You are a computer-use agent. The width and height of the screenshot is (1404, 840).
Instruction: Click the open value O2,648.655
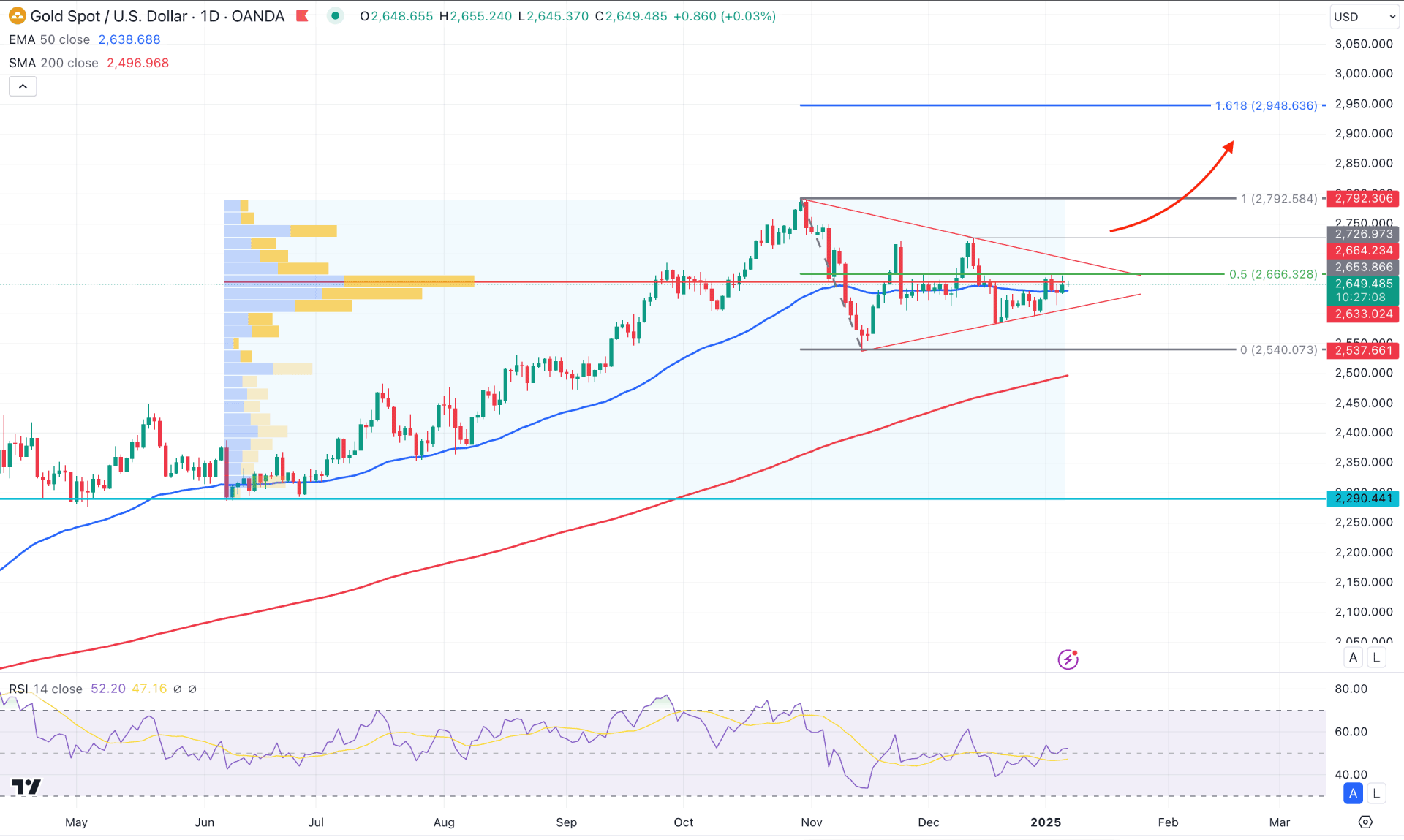point(396,16)
